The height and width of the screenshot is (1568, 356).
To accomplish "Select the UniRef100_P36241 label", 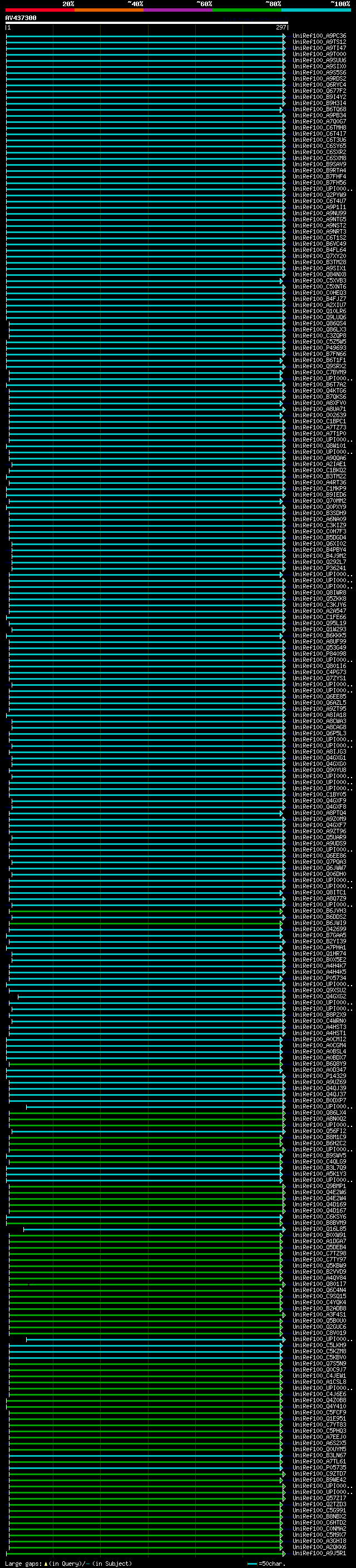I will click(319, 568).
